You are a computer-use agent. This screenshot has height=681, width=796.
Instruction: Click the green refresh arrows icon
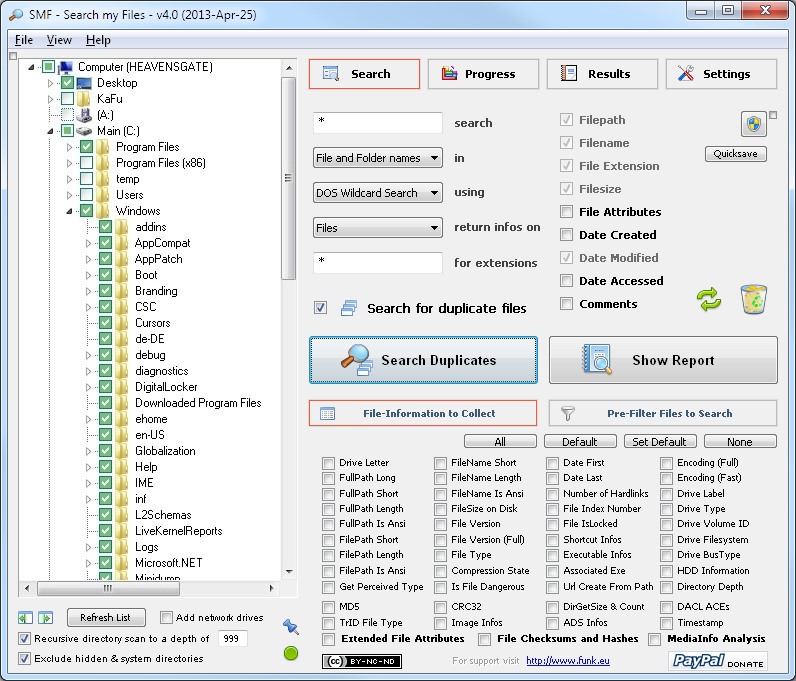pos(709,299)
